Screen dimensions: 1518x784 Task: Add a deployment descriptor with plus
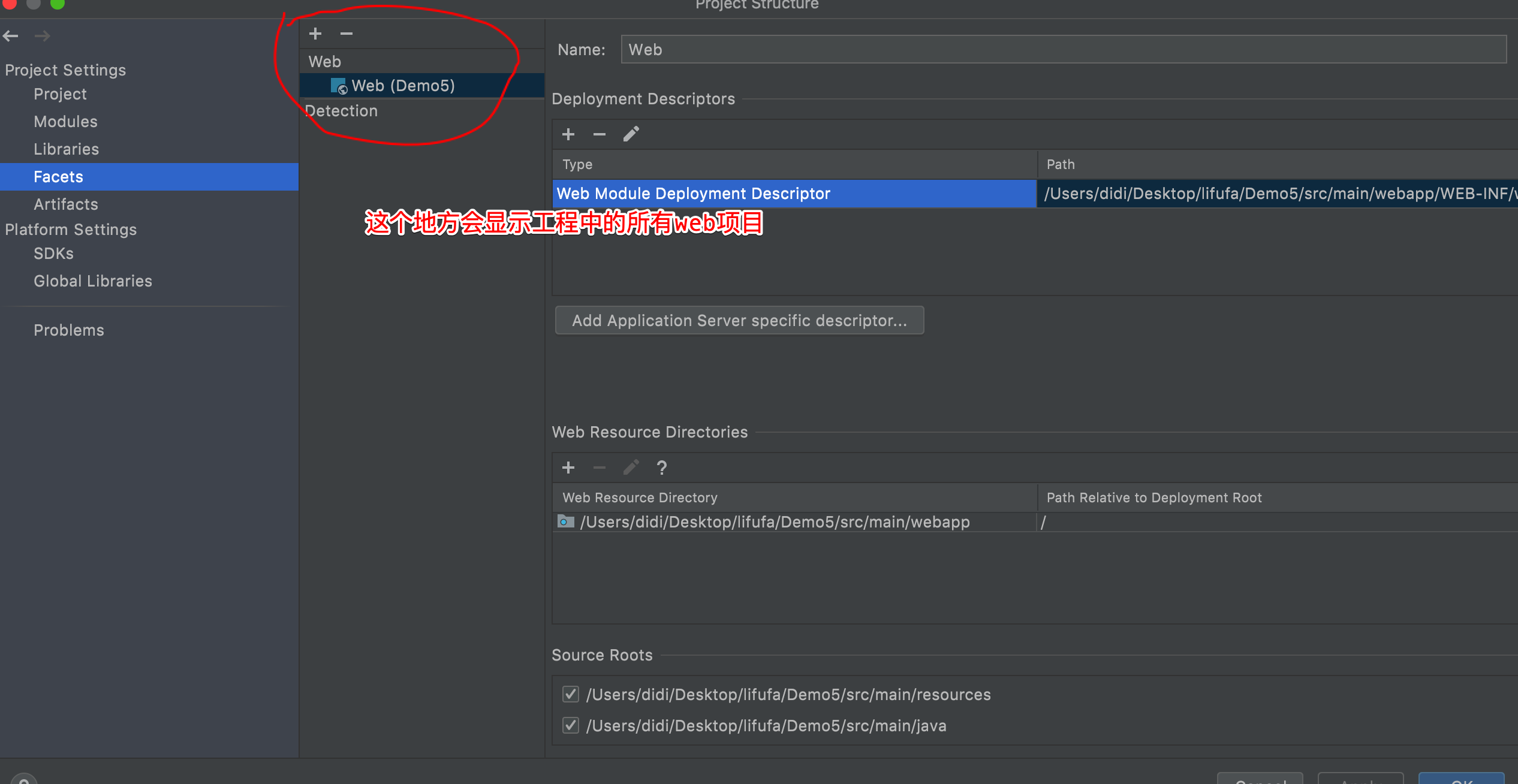(568, 134)
